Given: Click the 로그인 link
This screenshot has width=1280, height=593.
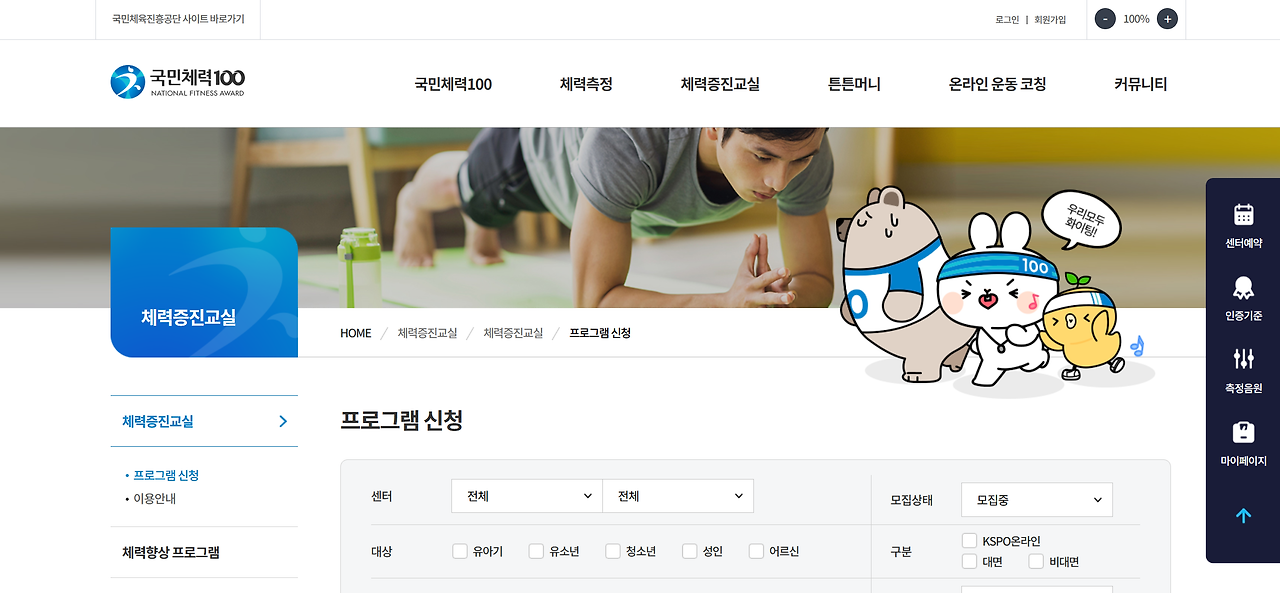Looking at the screenshot, I should (x=1007, y=19).
